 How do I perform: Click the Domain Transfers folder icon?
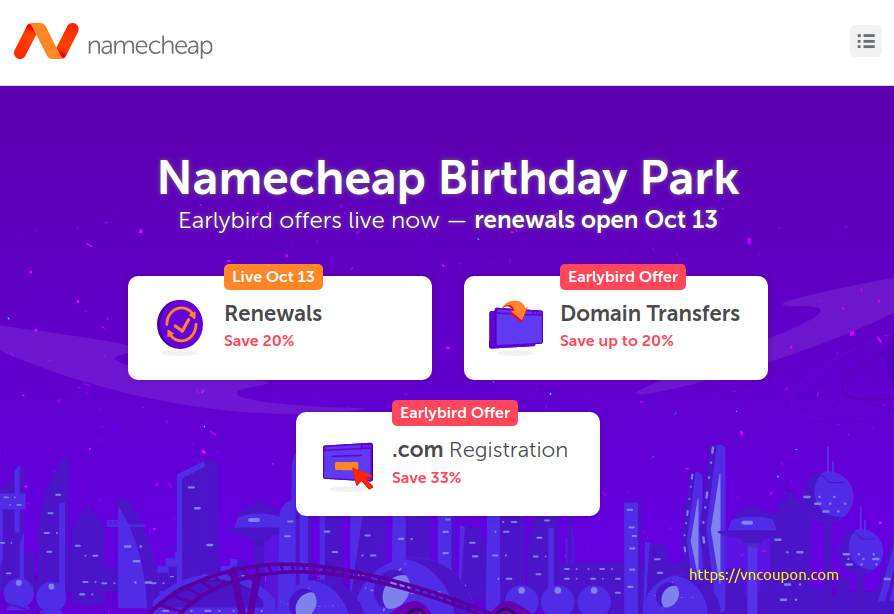(x=516, y=327)
